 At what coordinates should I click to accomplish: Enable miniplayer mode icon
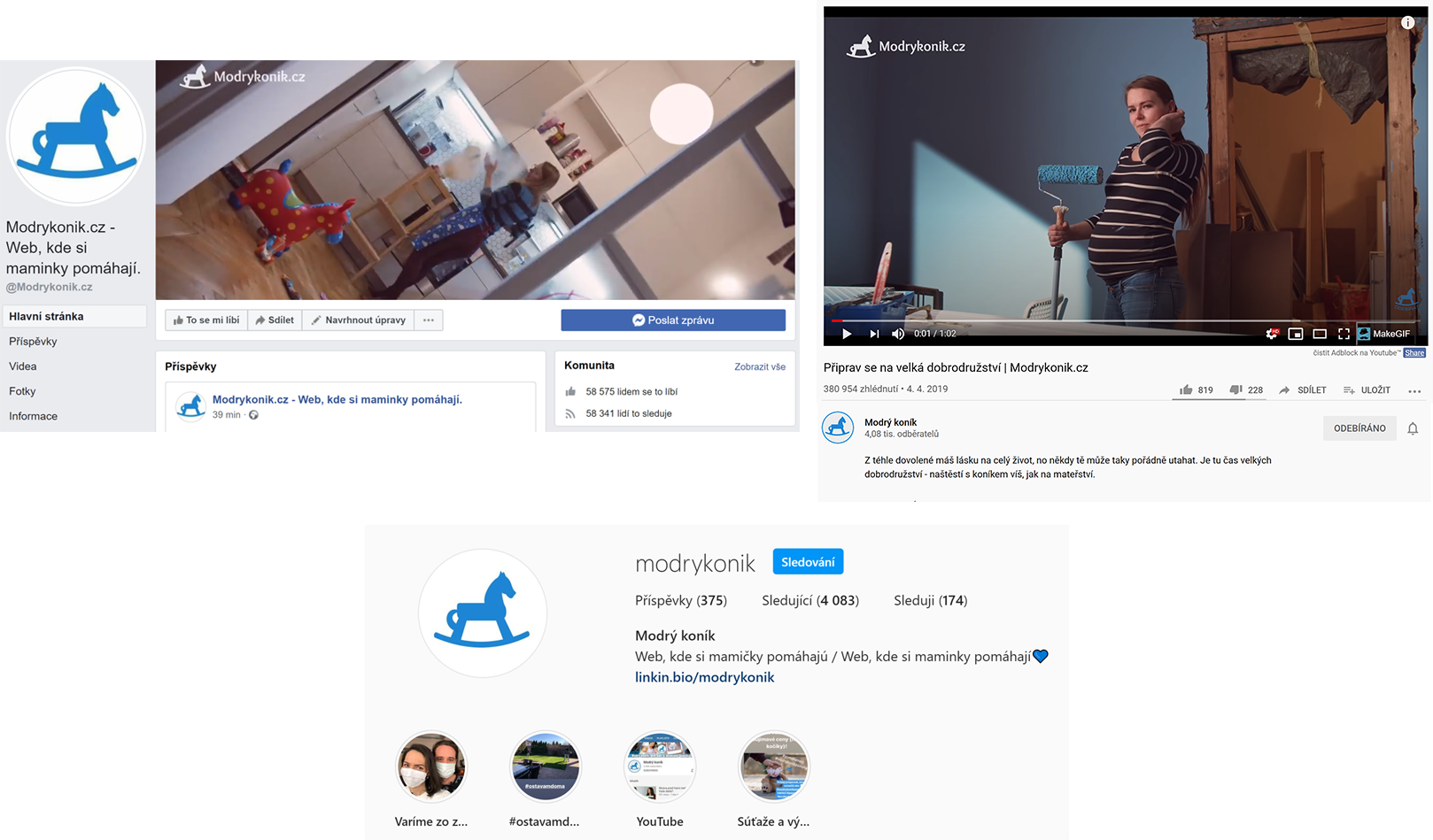click(1296, 334)
